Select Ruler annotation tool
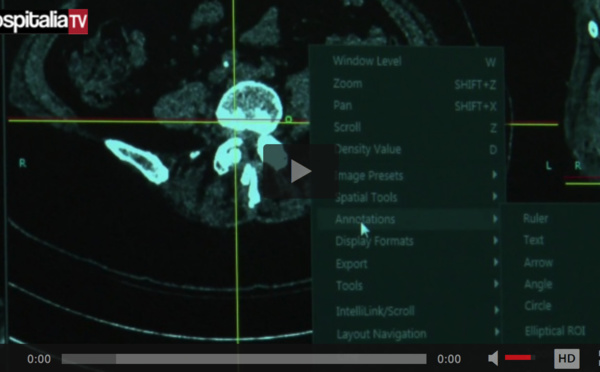Screen dimensions: 600x372 tap(535, 219)
